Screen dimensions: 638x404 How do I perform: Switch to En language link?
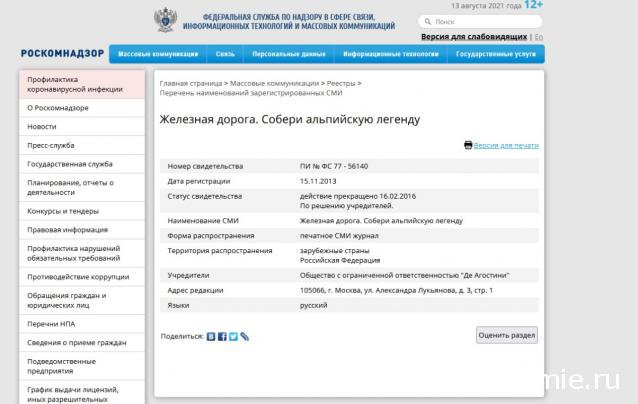pos(539,37)
